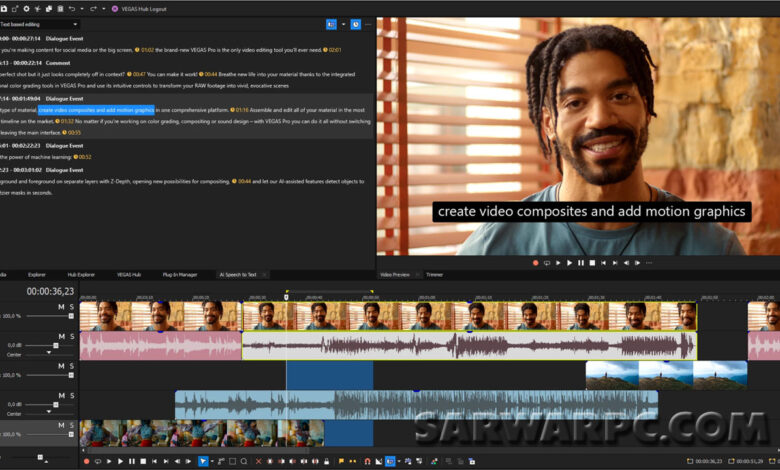Mute the second video track

coord(61,366)
